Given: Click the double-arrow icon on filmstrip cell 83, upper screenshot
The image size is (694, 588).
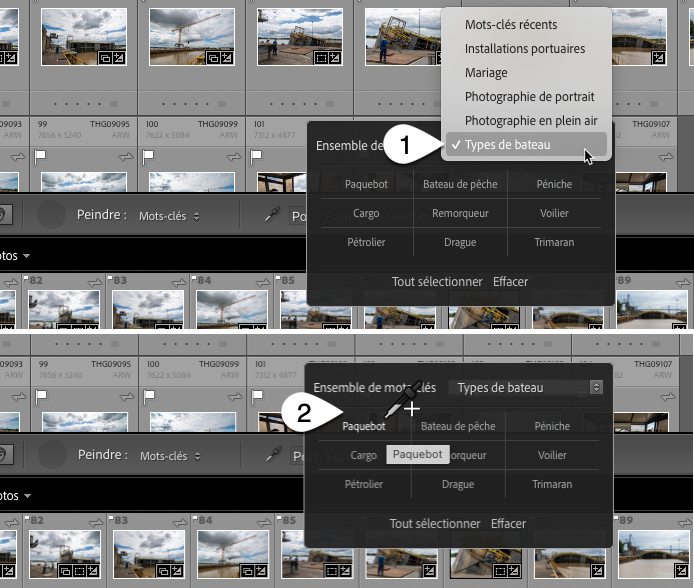Looking at the screenshot, I should 179,282.
